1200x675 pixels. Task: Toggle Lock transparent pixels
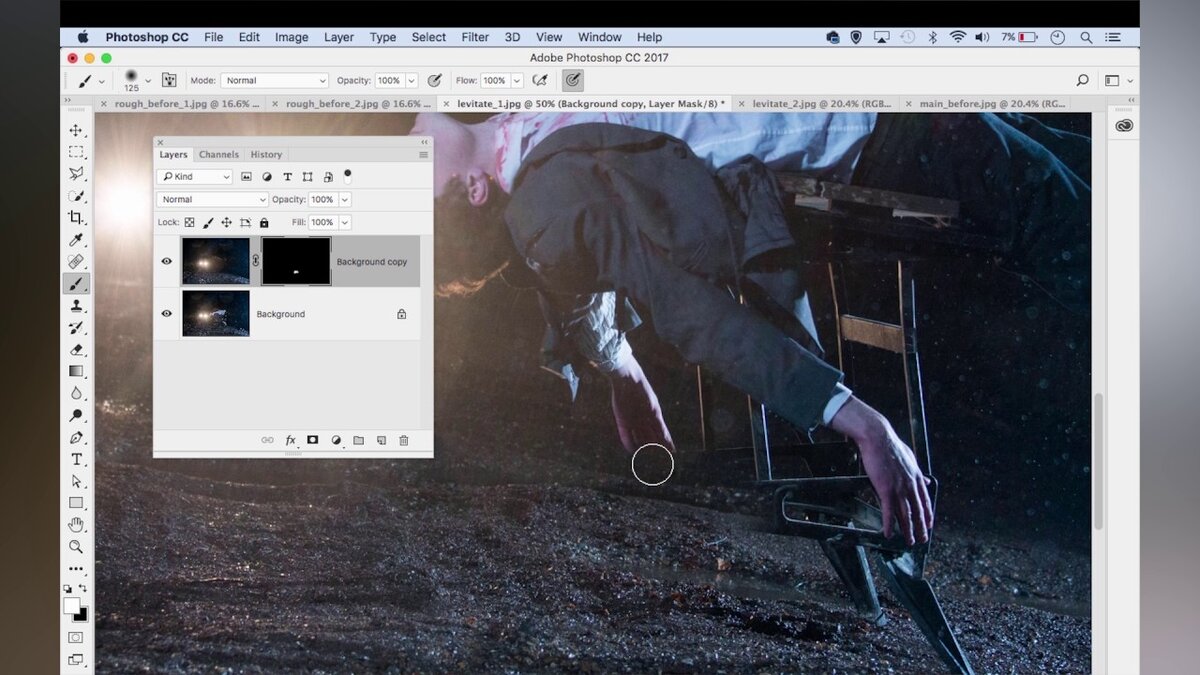click(x=189, y=223)
